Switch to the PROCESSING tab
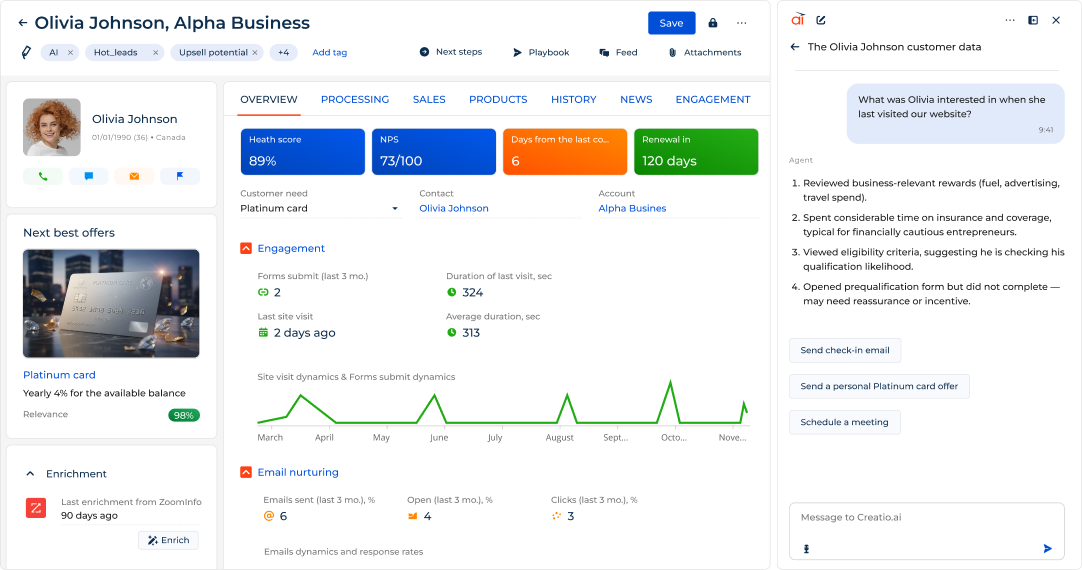The image size is (1082, 570). coord(355,100)
